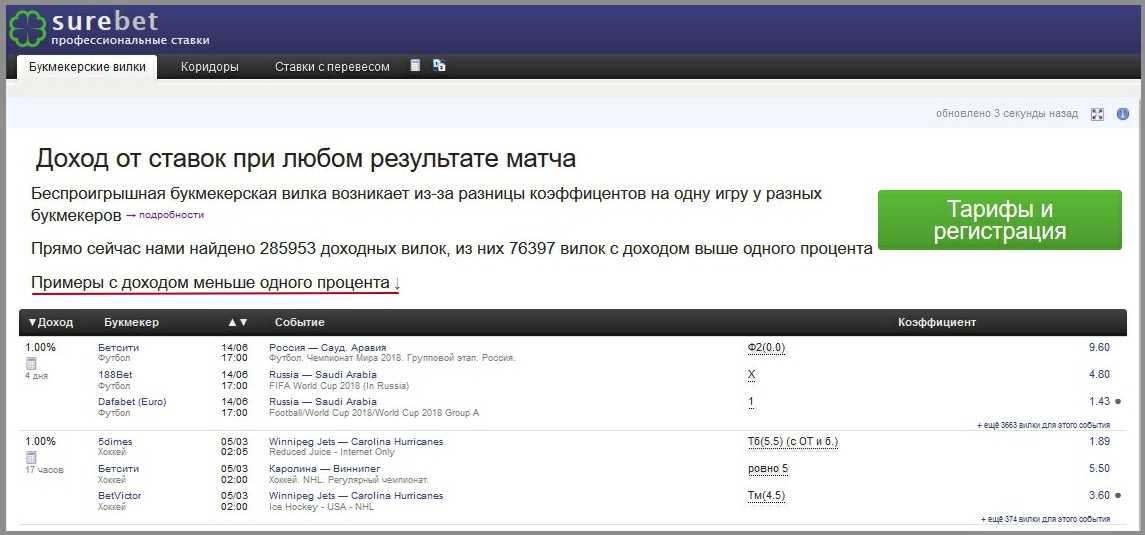Open calculator icon for Winnipeg–Carolina surebet
The image size is (1145, 535).
[31, 458]
